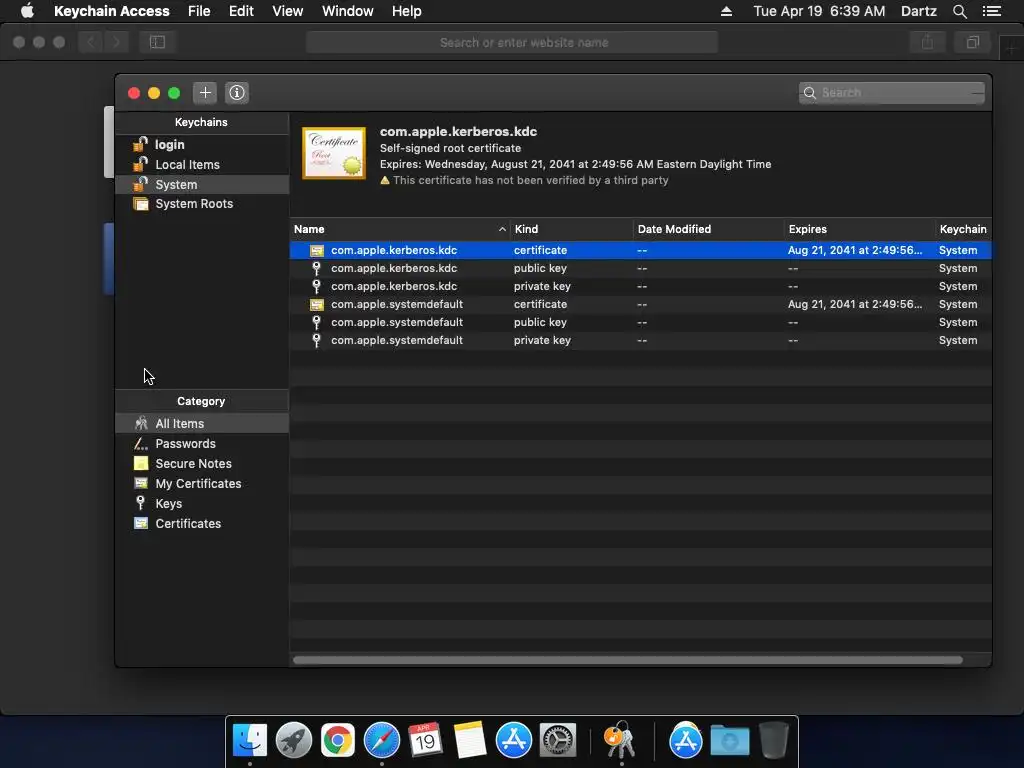Image resolution: width=1024 pixels, height=768 pixels.
Task: Select the com.apple.kerberos.kdc public key row
Action: [x=641, y=268]
